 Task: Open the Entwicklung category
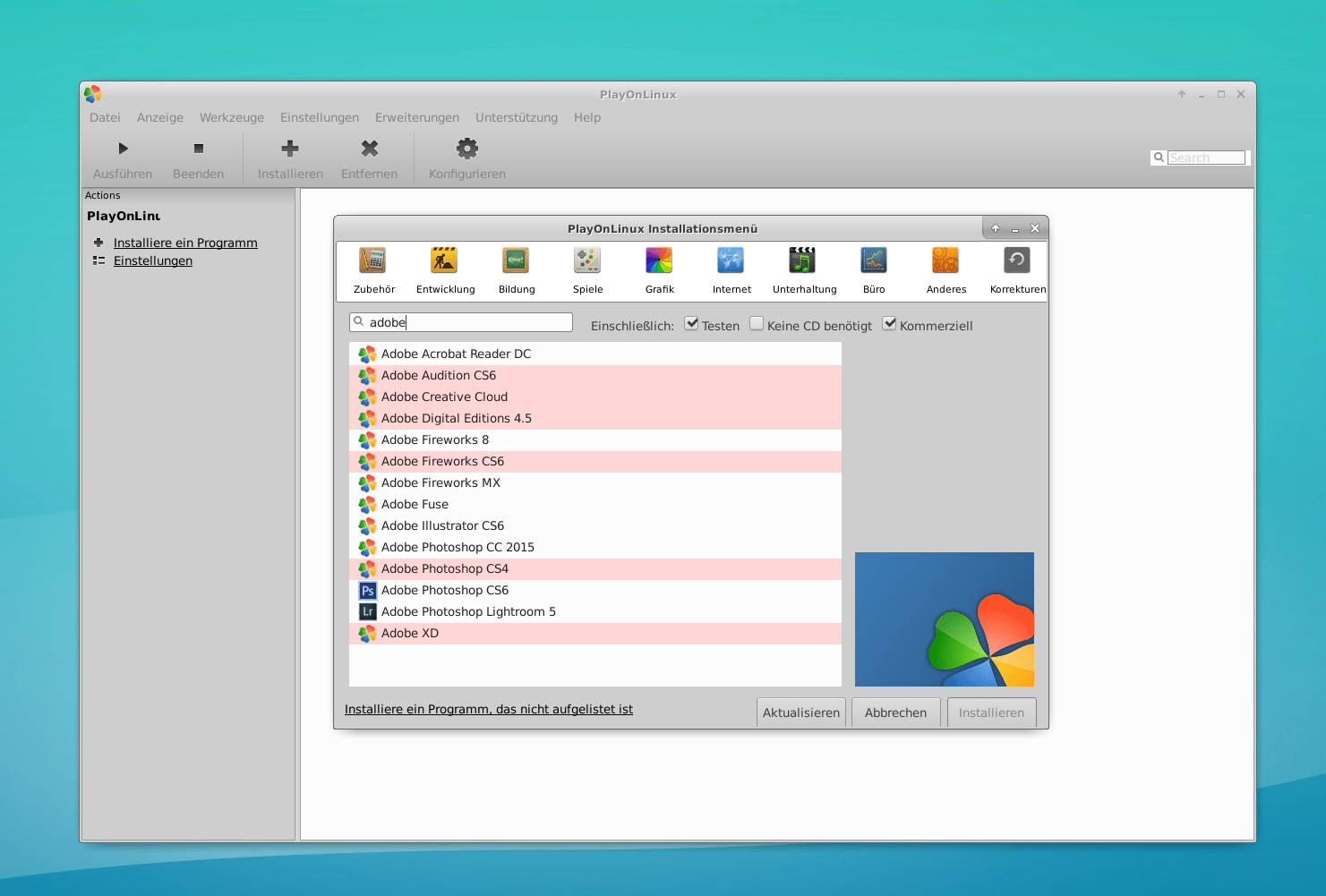(x=445, y=270)
